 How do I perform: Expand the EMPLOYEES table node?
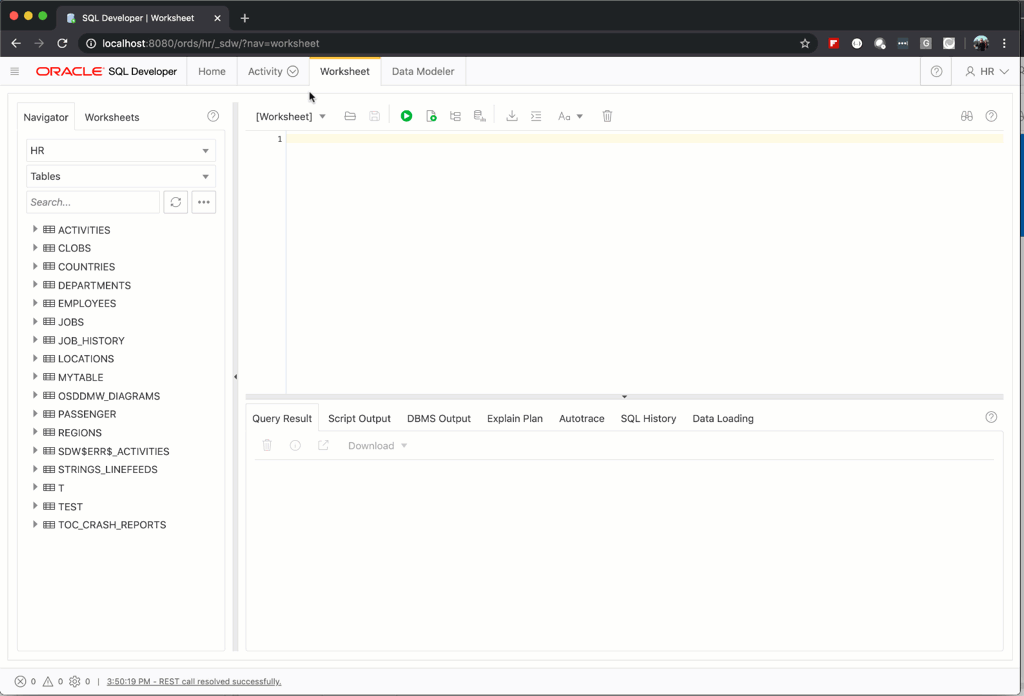click(x=36, y=303)
